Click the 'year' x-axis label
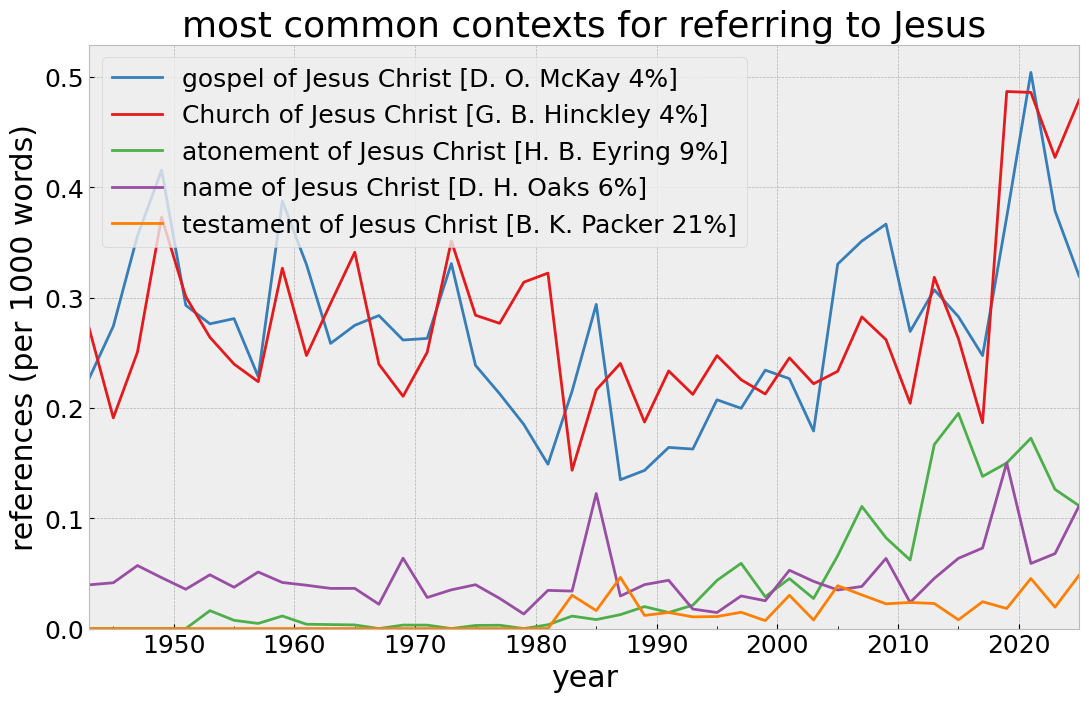 tap(584, 677)
